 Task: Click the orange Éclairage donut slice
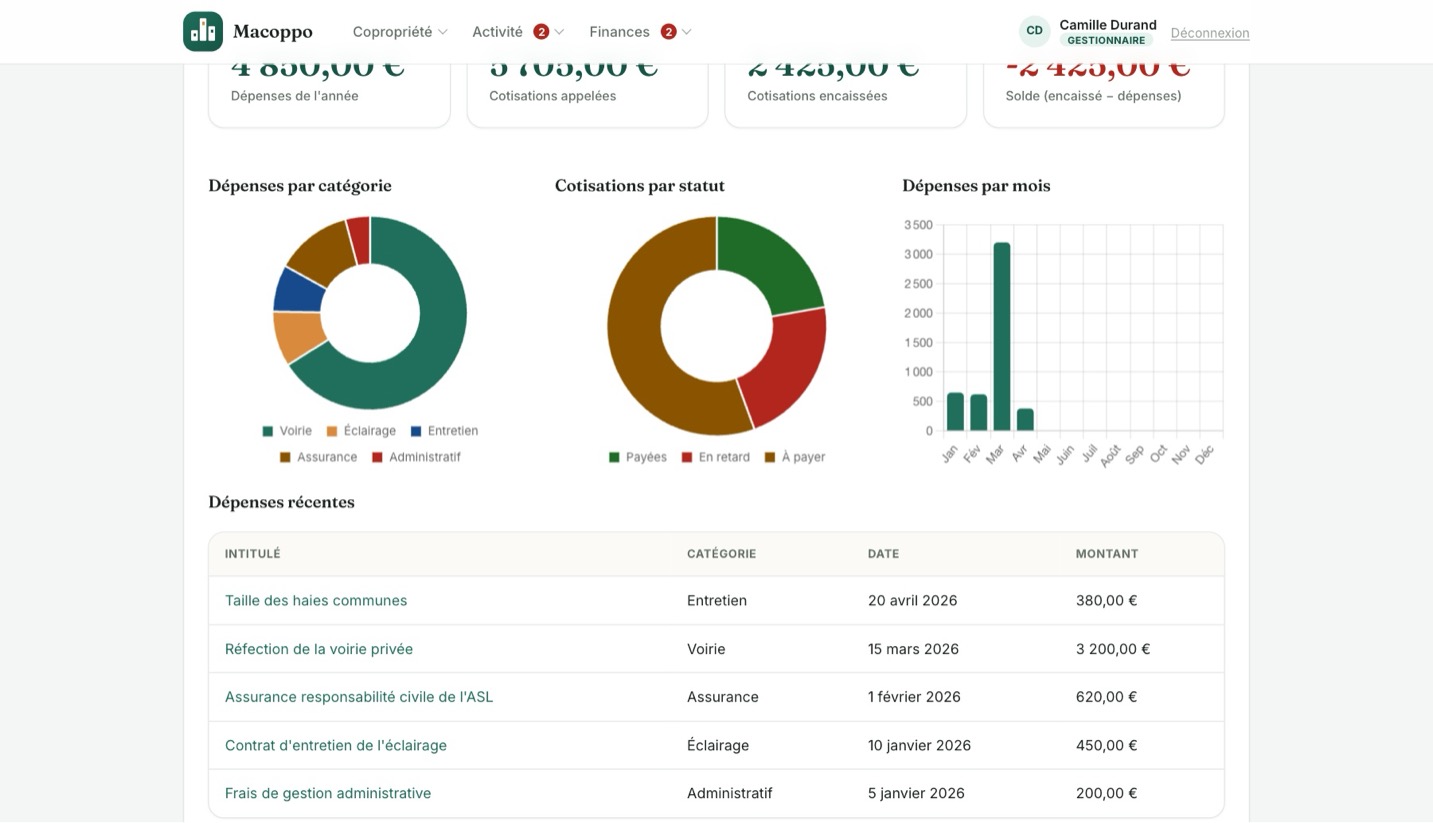tap(298, 336)
